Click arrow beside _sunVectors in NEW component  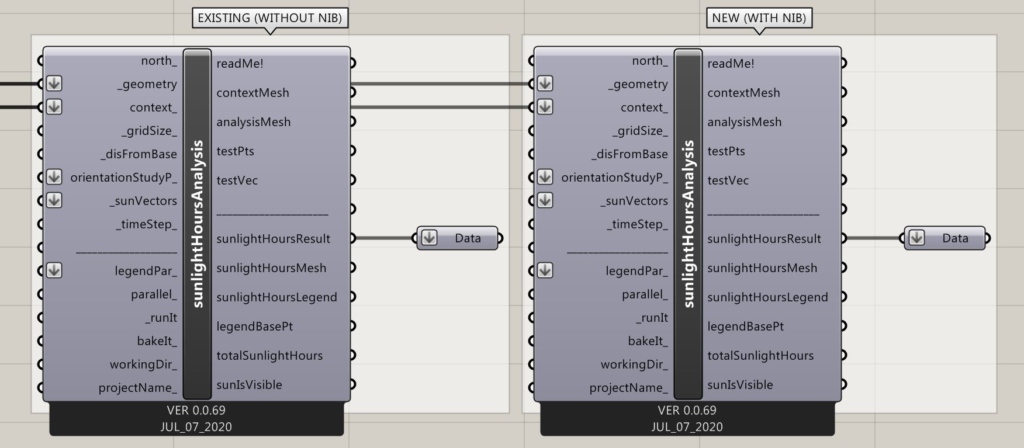(x=545, y=200)
